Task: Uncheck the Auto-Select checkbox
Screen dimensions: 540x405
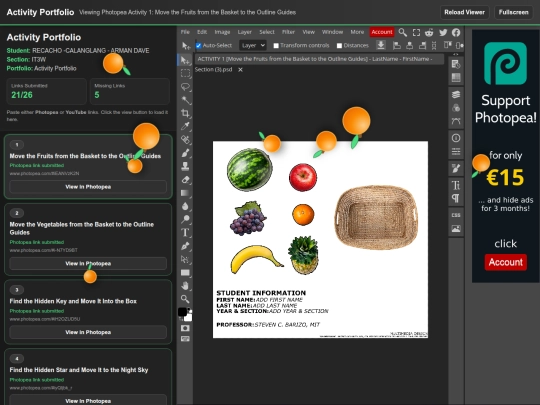Action: (x=198, y=45)
